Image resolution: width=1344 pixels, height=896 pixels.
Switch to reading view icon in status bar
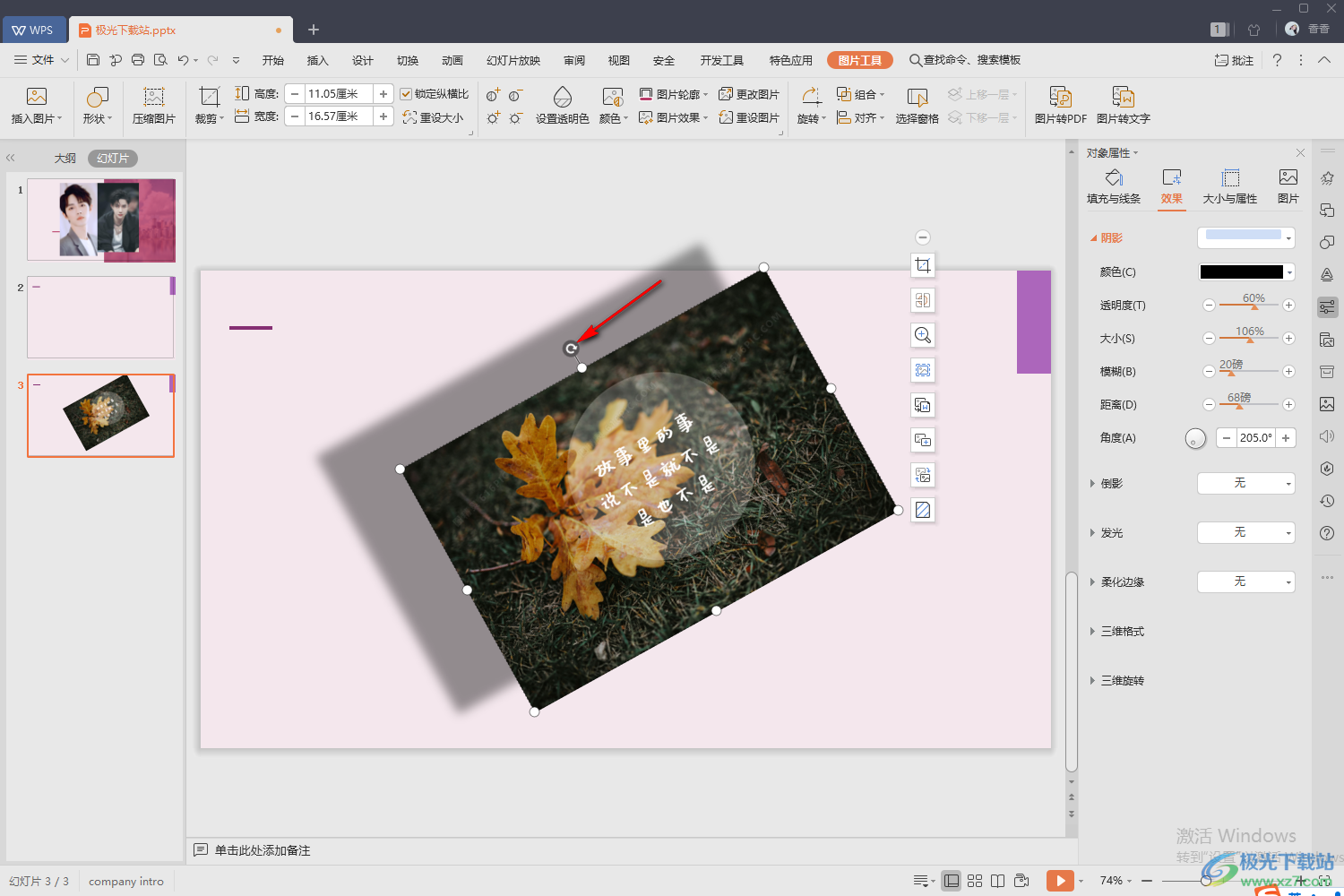pyautogui.click(x=997, y=881)
